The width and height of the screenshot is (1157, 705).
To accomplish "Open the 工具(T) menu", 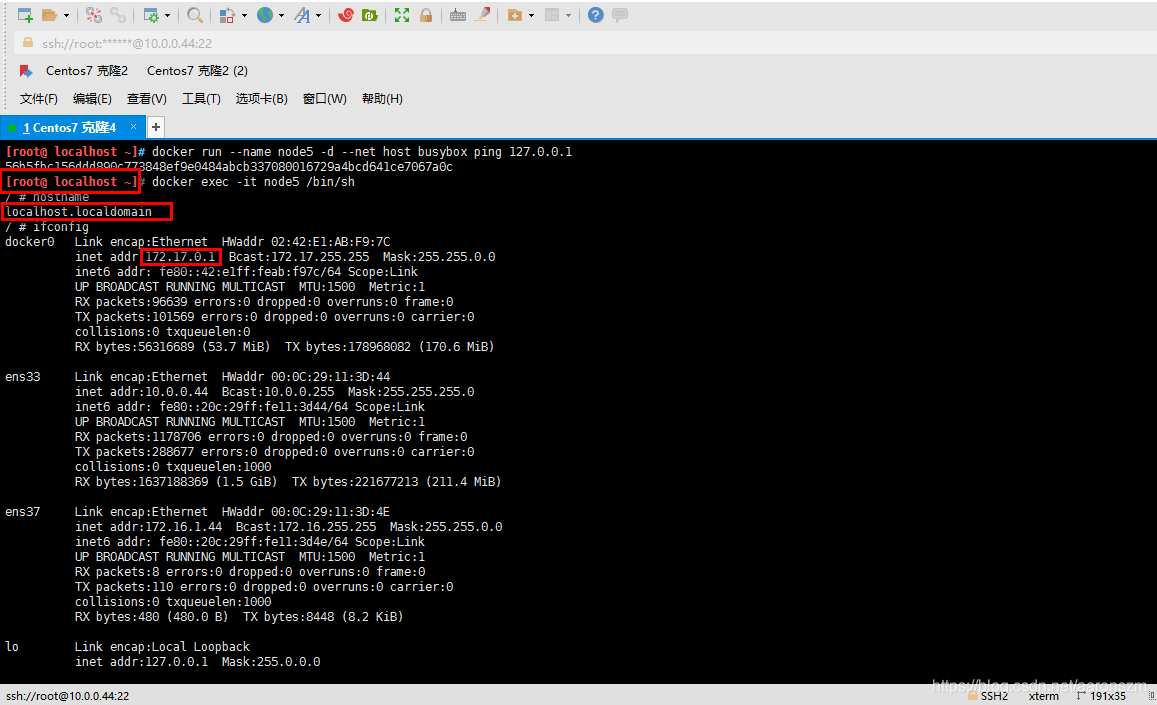I will 201,99.
